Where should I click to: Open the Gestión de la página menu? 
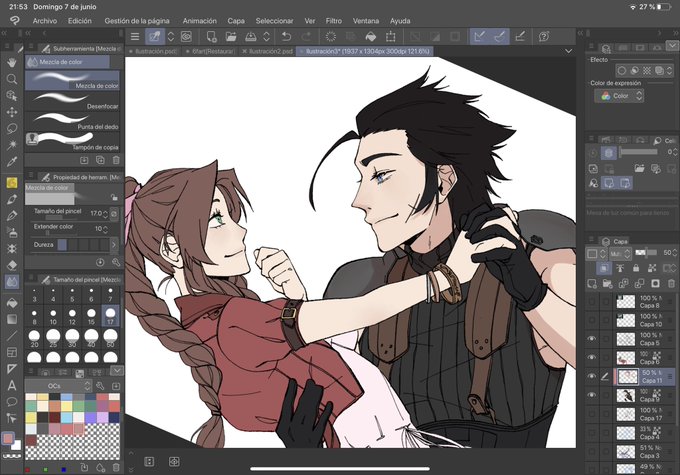coord(137,21)
